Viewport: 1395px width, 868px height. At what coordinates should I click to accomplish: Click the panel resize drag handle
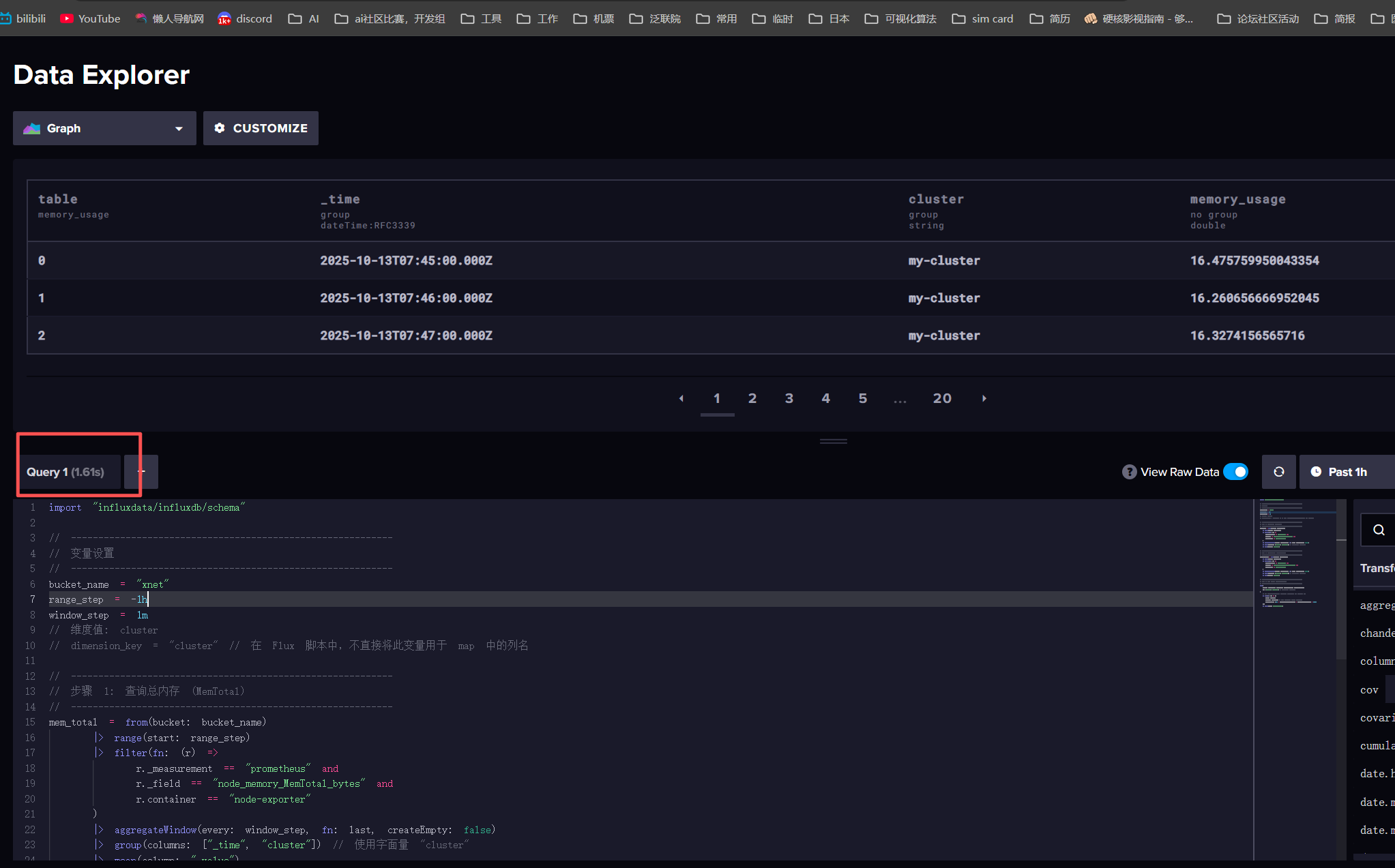(833, 441)
